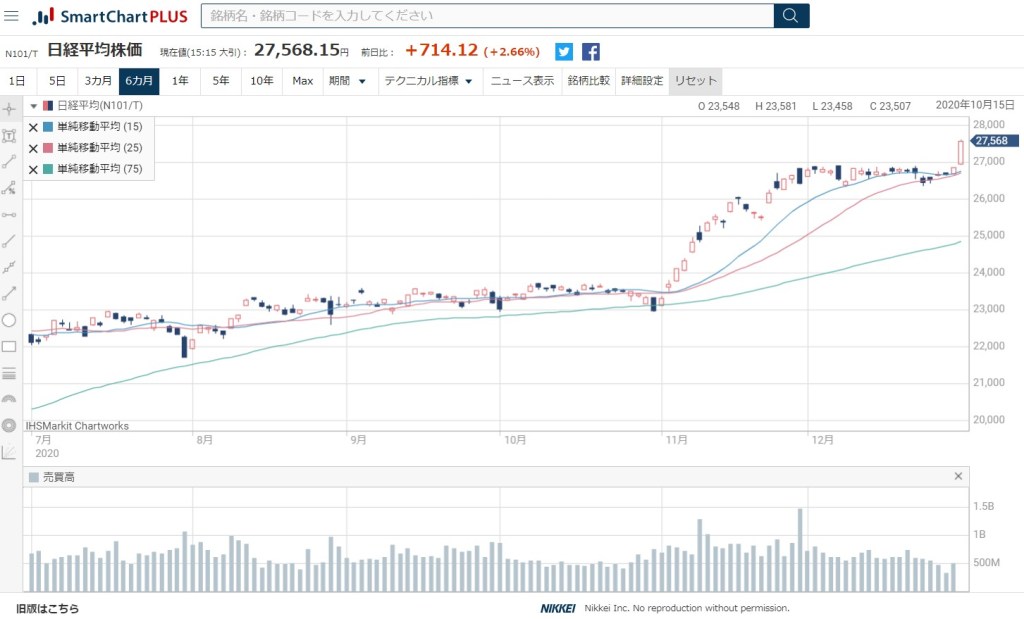
Task: Click the search magnifier button
Action: click(791, 16)
